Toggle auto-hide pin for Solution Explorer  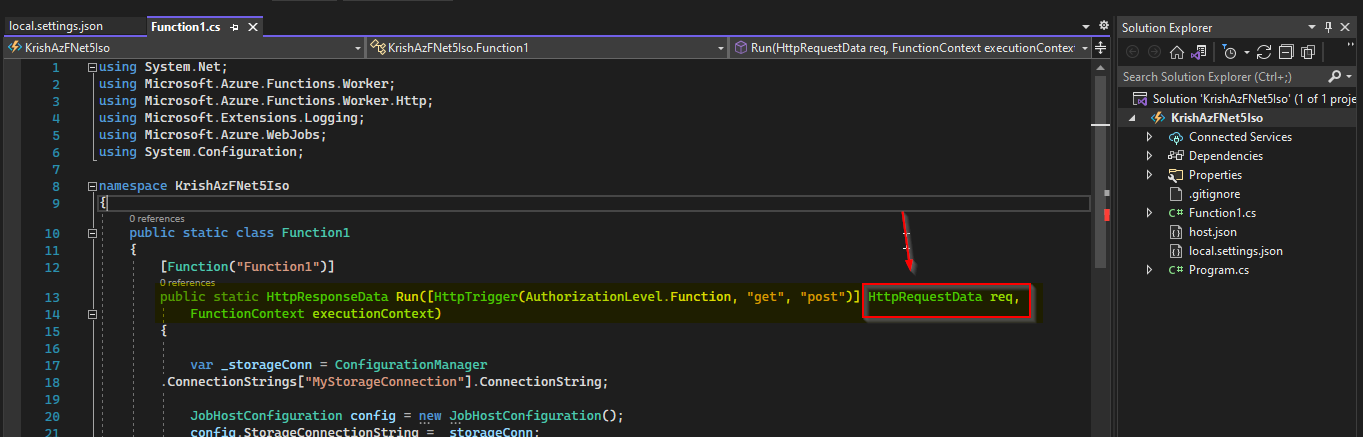[1329, 27]
